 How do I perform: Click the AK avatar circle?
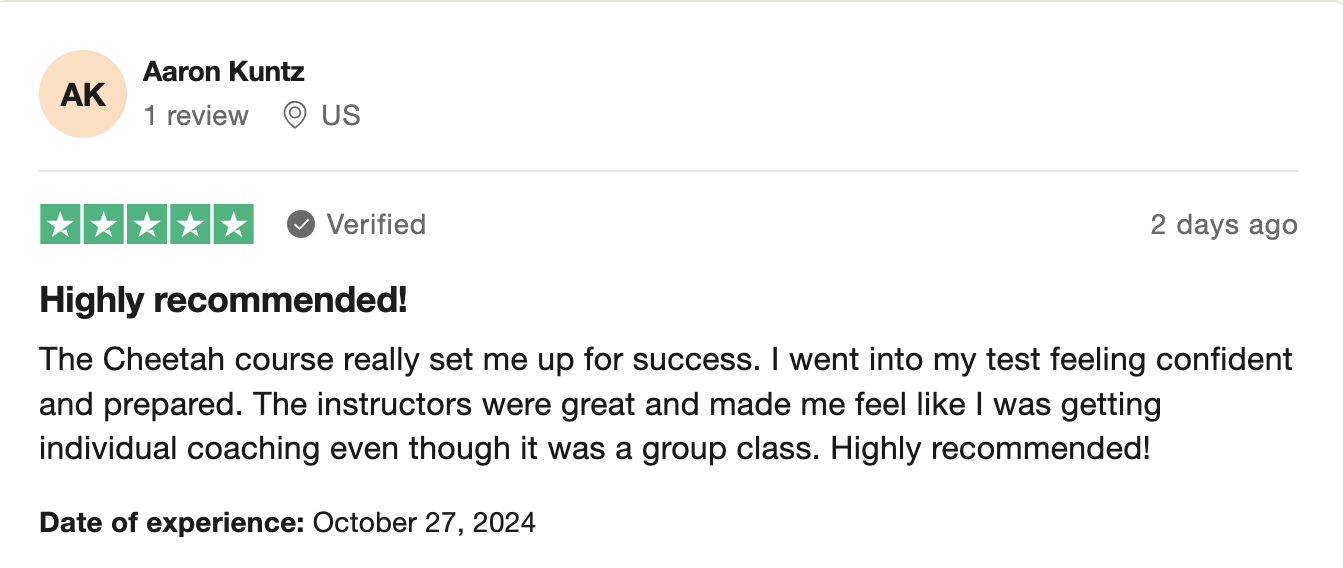(83, 94)
